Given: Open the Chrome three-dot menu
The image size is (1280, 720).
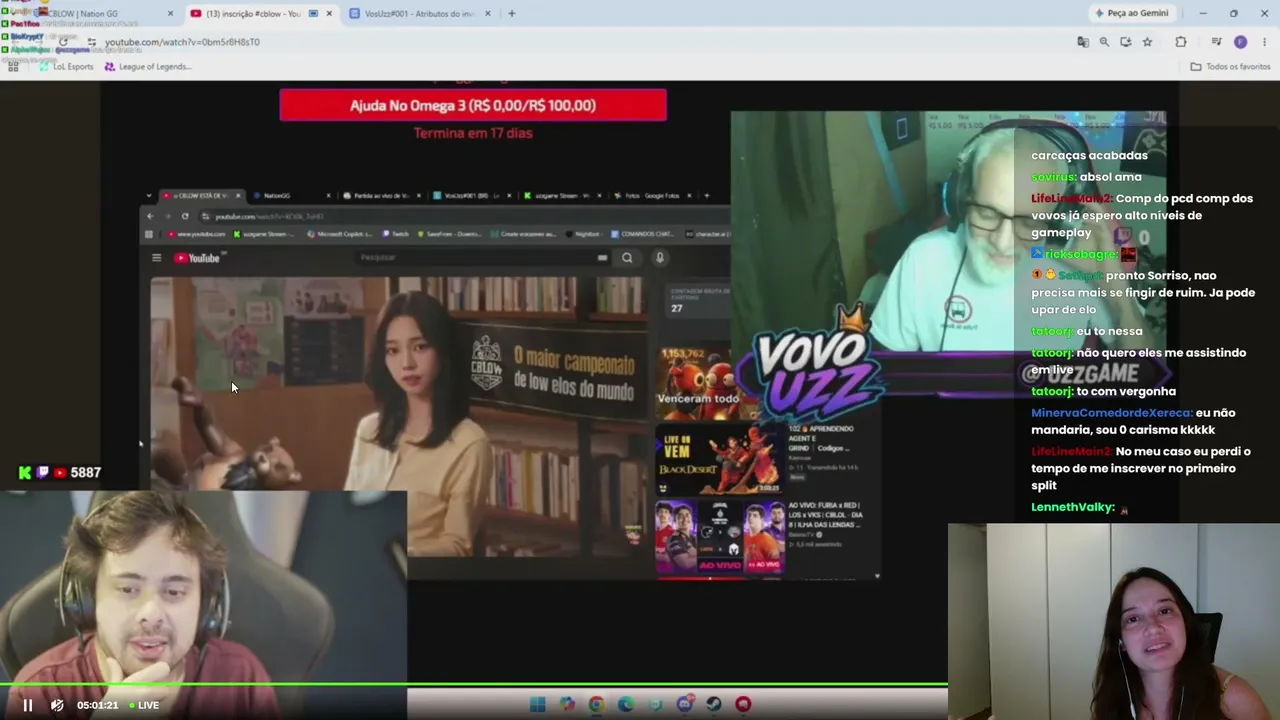Looking at the screenshot, I should click(1265, 42).
